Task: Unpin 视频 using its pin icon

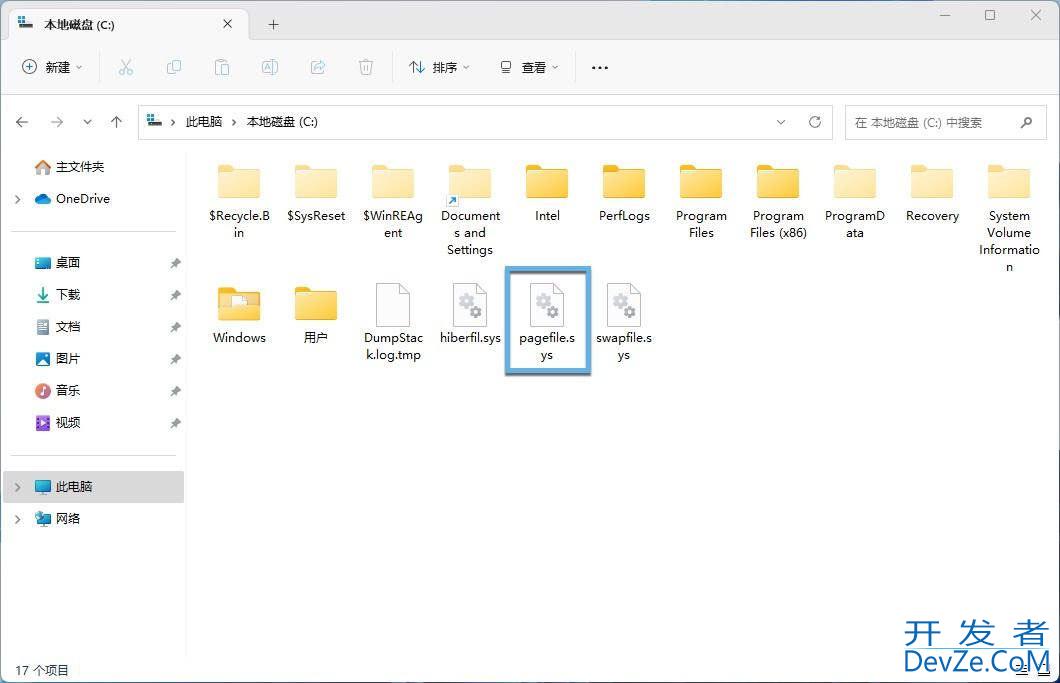Action: point(175,423)
